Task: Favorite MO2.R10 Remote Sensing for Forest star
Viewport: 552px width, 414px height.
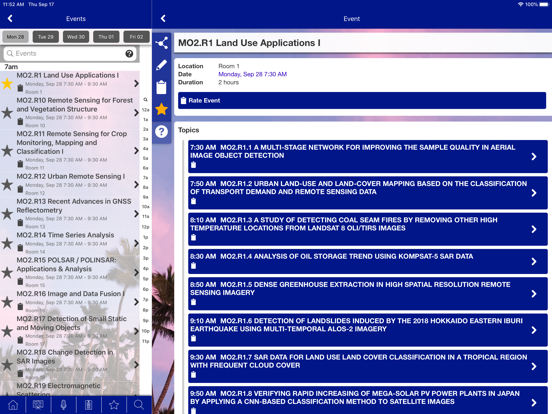Action: 7,113
